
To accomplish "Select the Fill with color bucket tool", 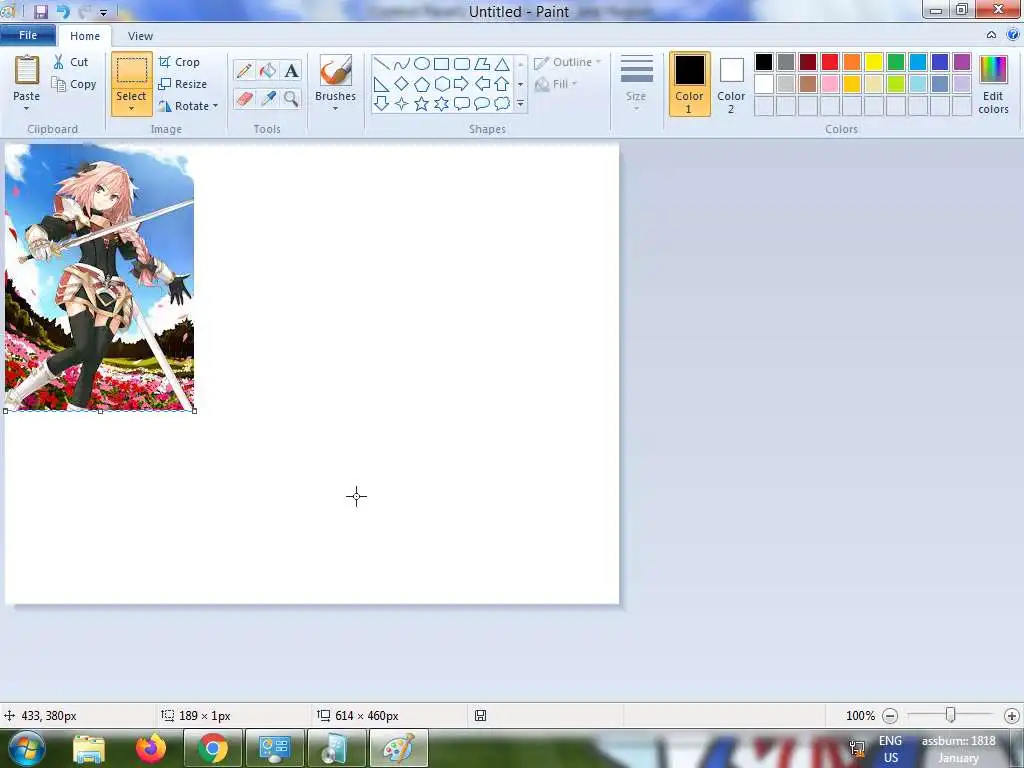I will (x=268, y=71).
